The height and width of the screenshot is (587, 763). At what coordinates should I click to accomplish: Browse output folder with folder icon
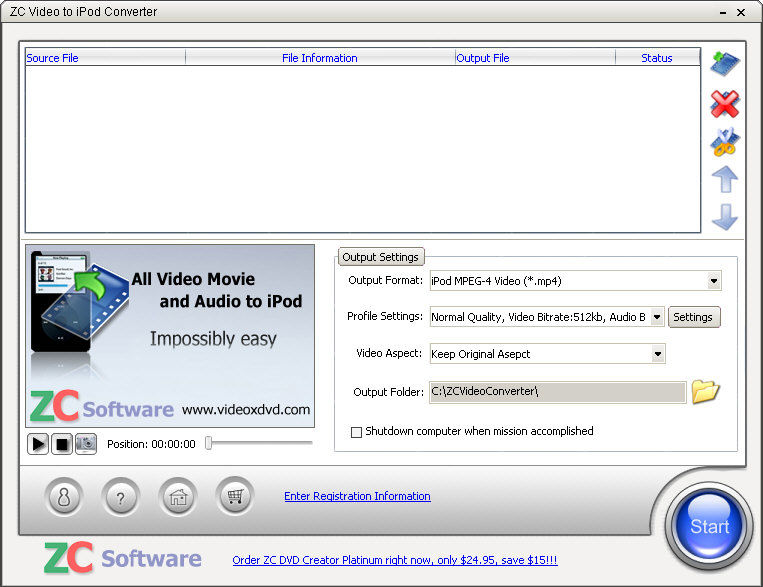click(705, 392)
